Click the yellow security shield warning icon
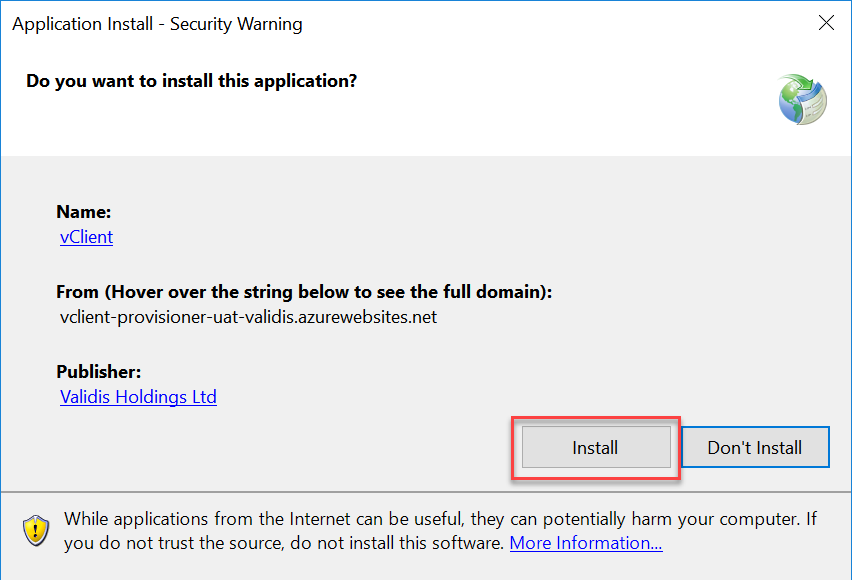852x580 pixels. click(36, 530)
